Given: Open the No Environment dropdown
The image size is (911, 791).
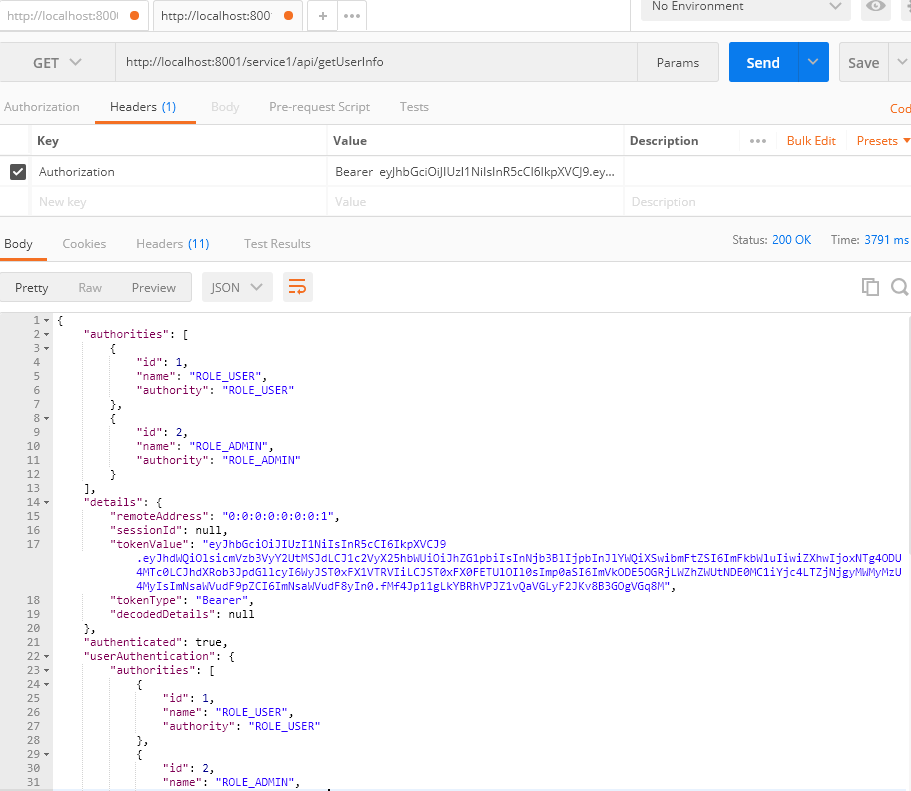Looking at the screenshot, I should [746, 7].
